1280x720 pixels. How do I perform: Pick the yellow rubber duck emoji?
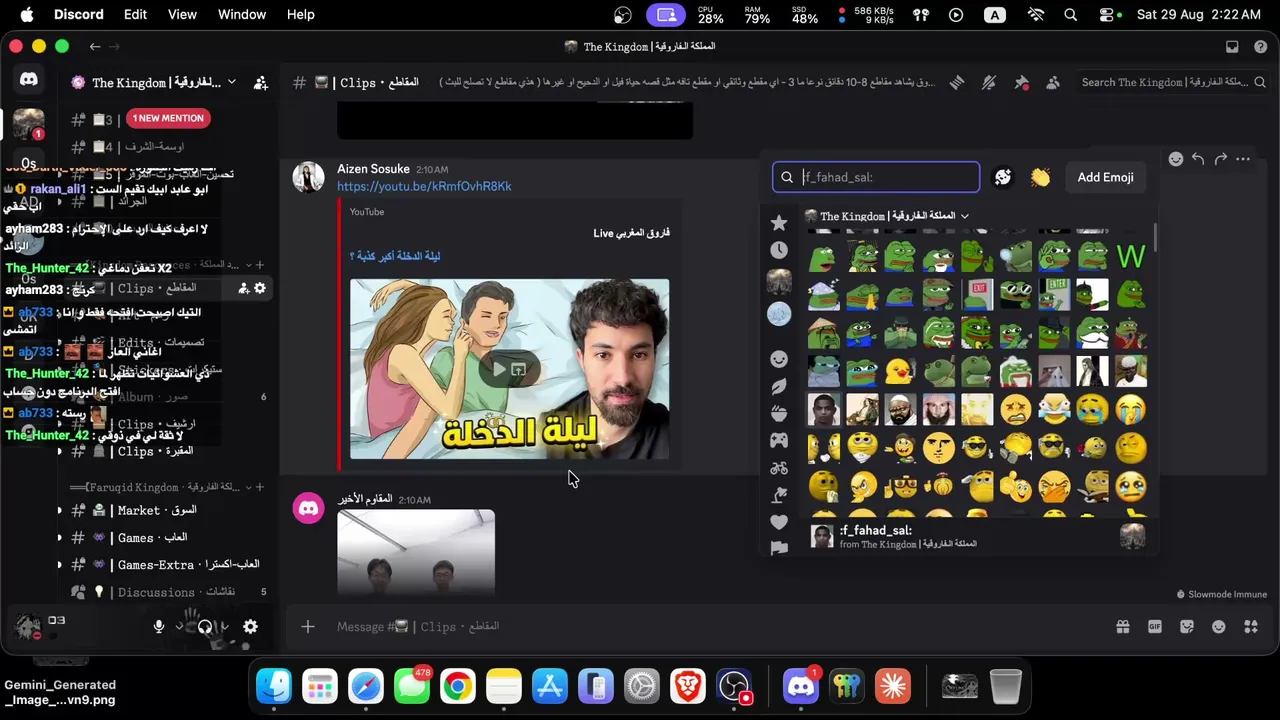[x=900, y=372]
